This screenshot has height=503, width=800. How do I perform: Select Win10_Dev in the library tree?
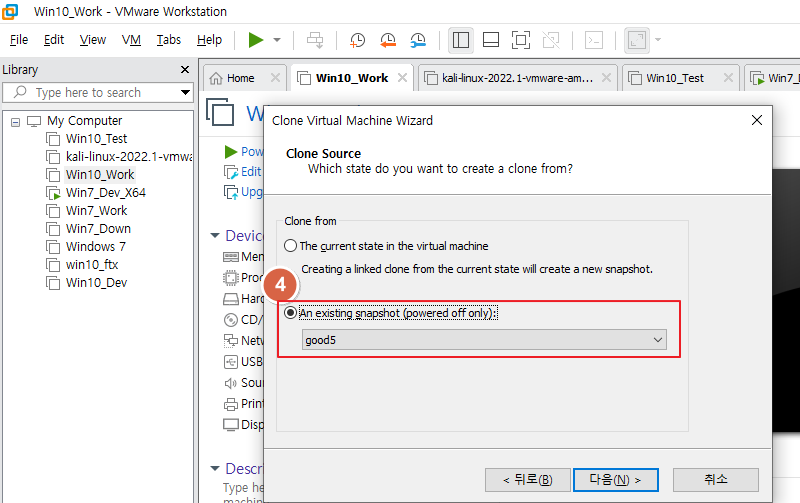96,283
